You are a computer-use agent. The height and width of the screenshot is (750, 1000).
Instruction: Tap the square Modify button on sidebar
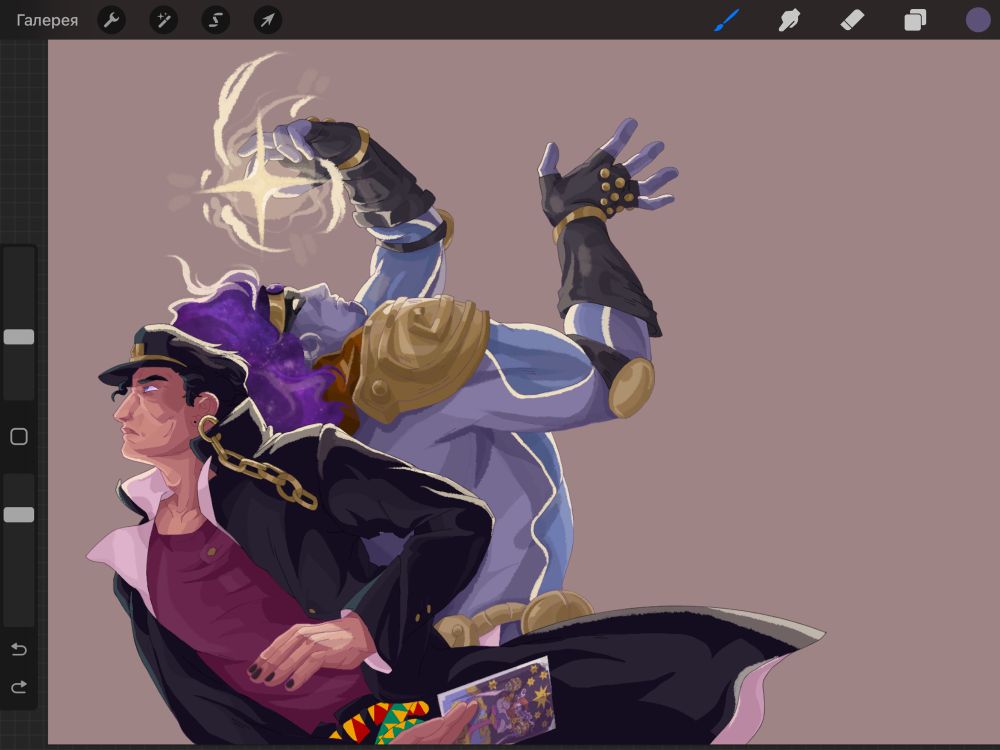pos(19,436)
